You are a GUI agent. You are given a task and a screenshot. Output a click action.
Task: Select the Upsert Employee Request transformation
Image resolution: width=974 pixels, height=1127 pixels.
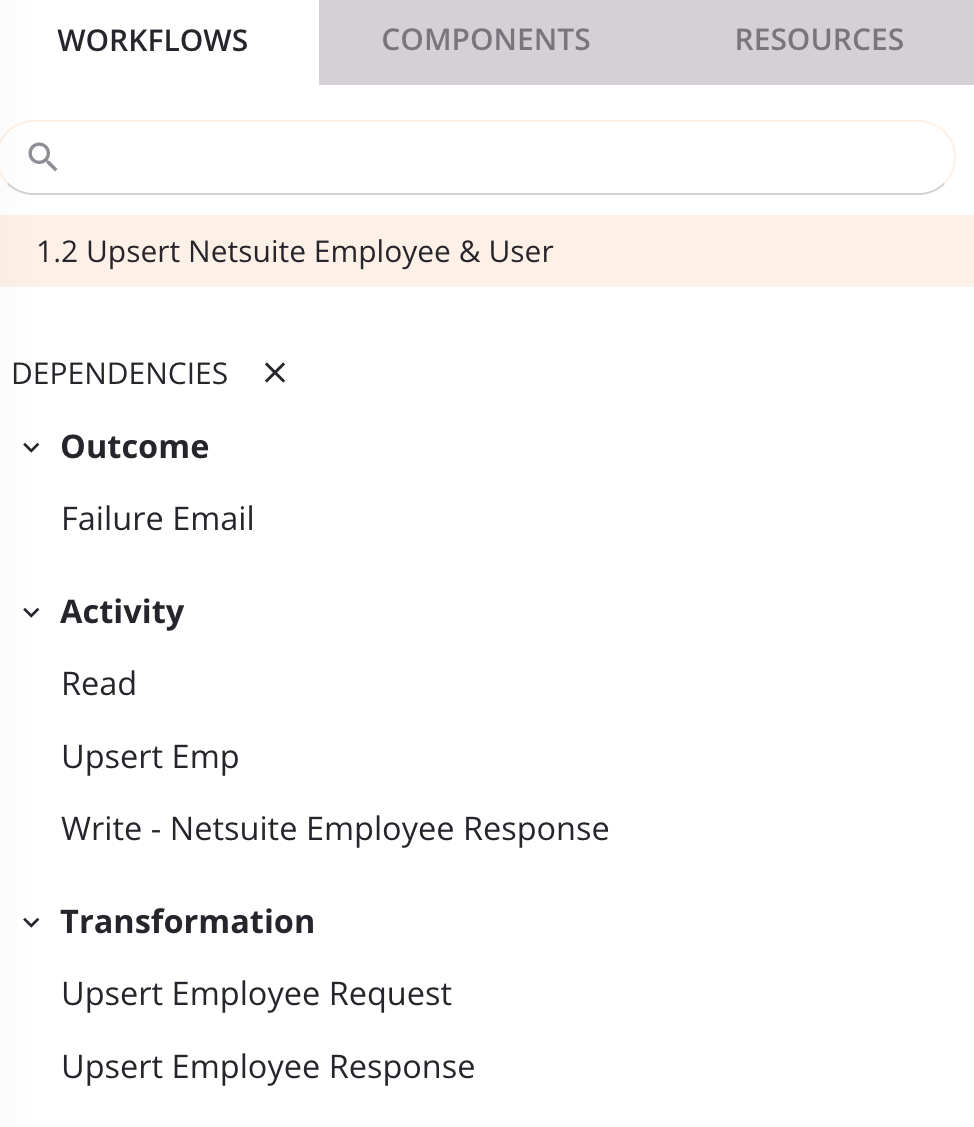(x=257, y=993)
